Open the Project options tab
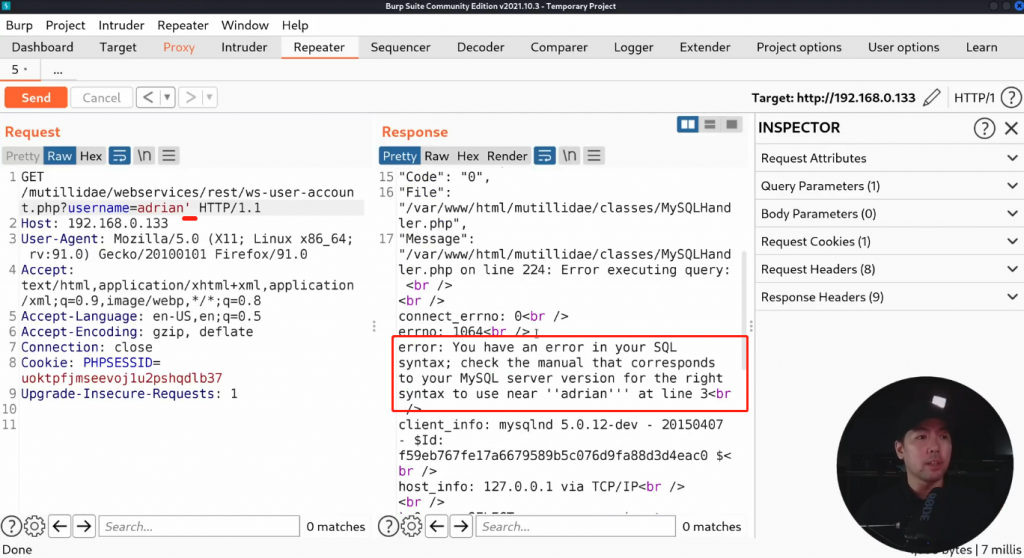 [x=799, y=47]
